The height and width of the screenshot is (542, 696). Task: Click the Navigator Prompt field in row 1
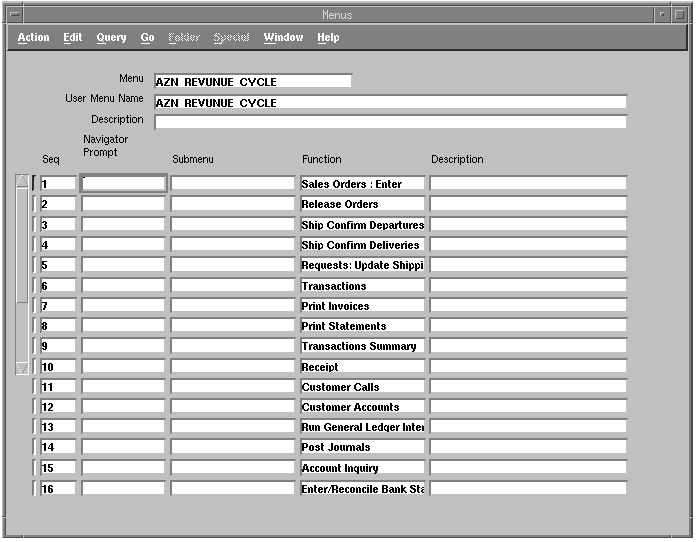pyautogui.click(x=123, y=183)
